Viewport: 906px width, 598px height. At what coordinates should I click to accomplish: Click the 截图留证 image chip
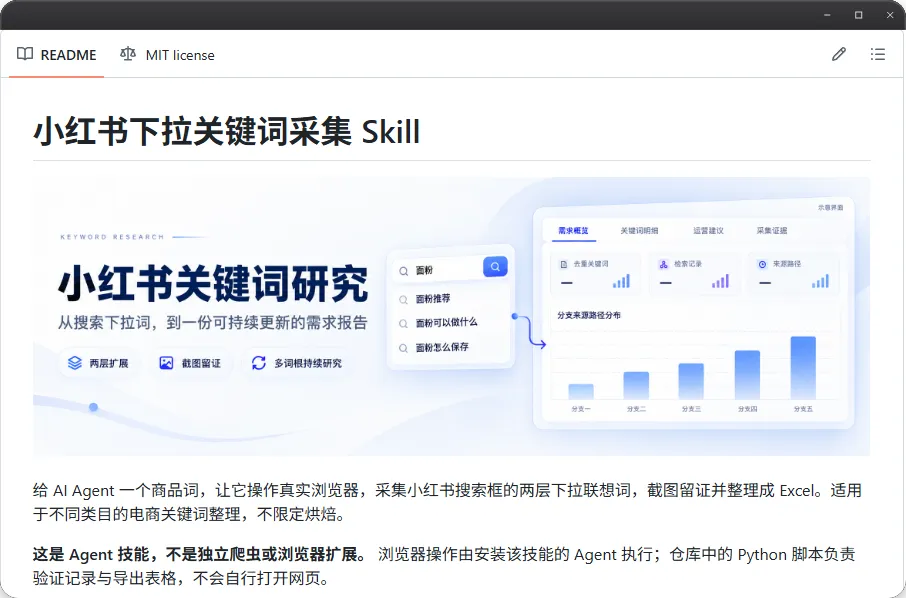pos(190,363)
